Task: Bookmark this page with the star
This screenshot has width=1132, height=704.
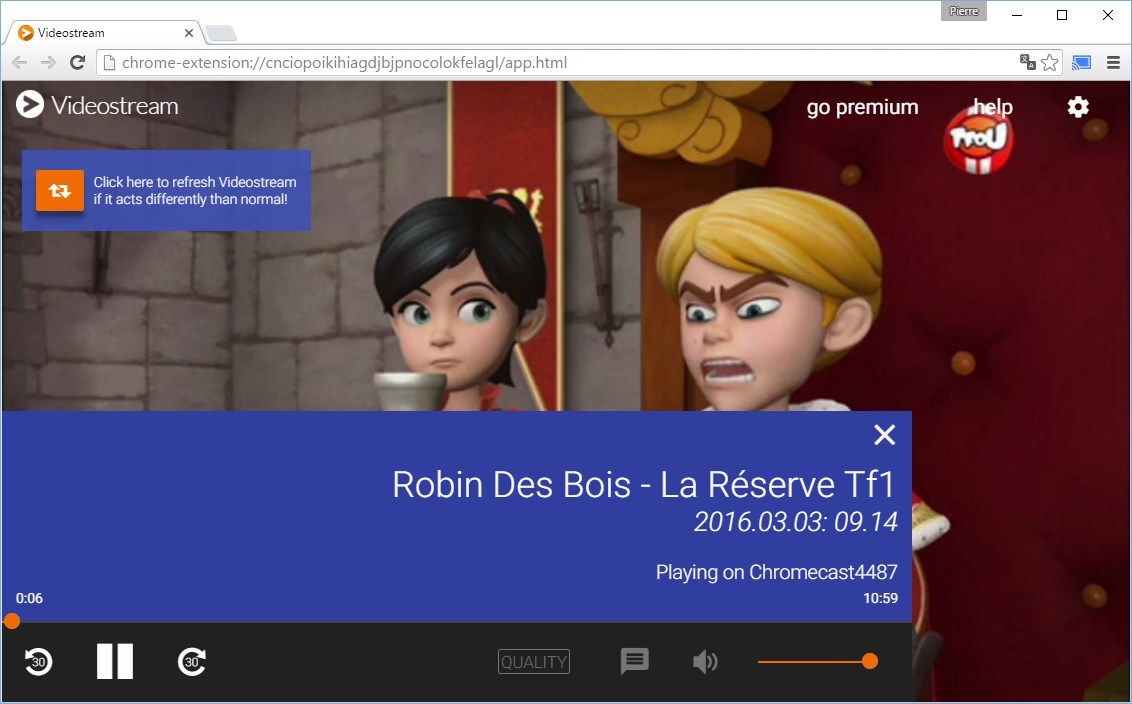Action: (x=1050, y=63)
